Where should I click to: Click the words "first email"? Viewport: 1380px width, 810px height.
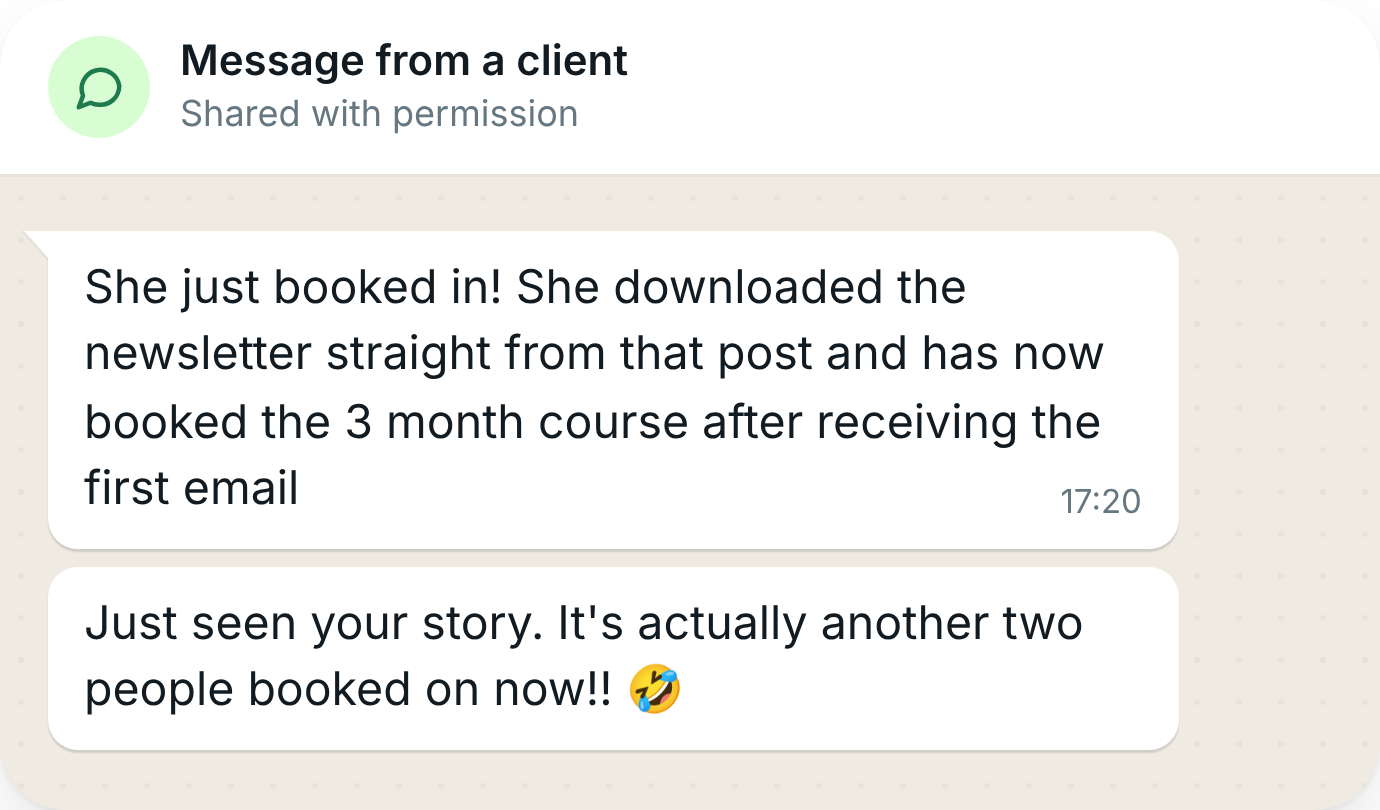point(192,489)
